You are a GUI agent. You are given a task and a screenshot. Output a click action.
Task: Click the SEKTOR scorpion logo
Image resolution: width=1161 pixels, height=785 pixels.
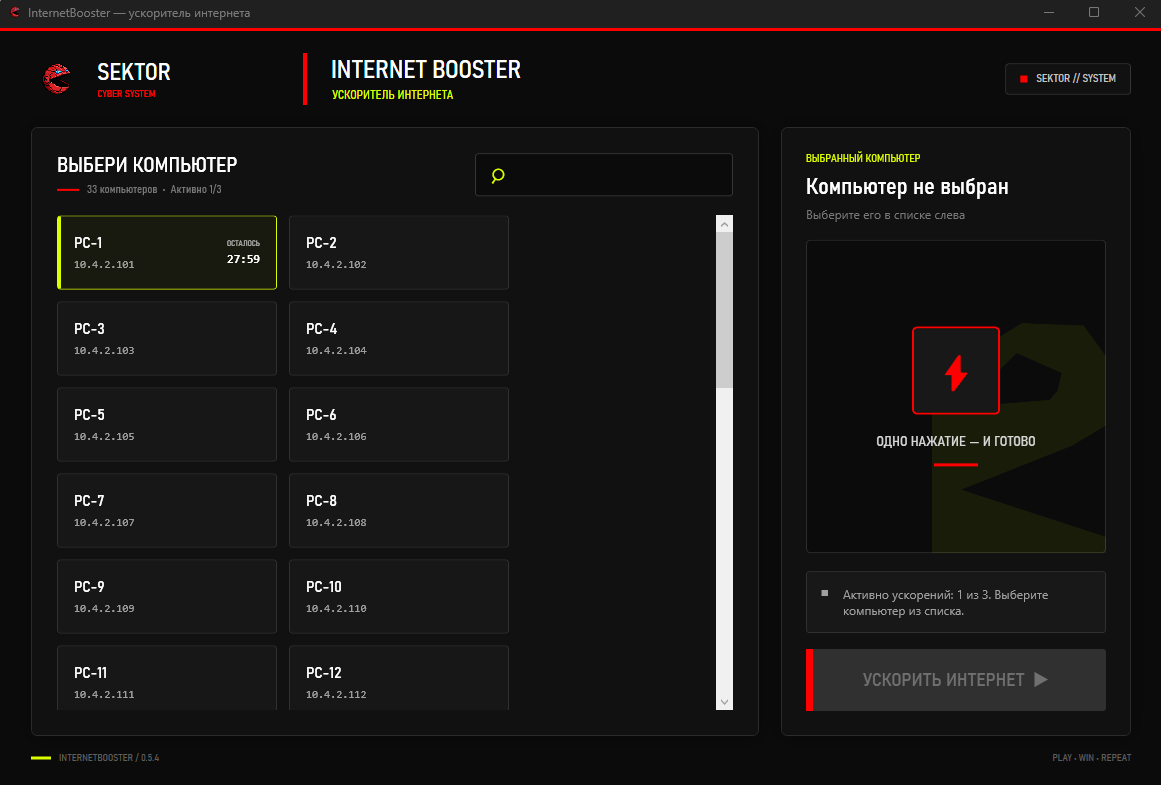click(x=57, y=78)
